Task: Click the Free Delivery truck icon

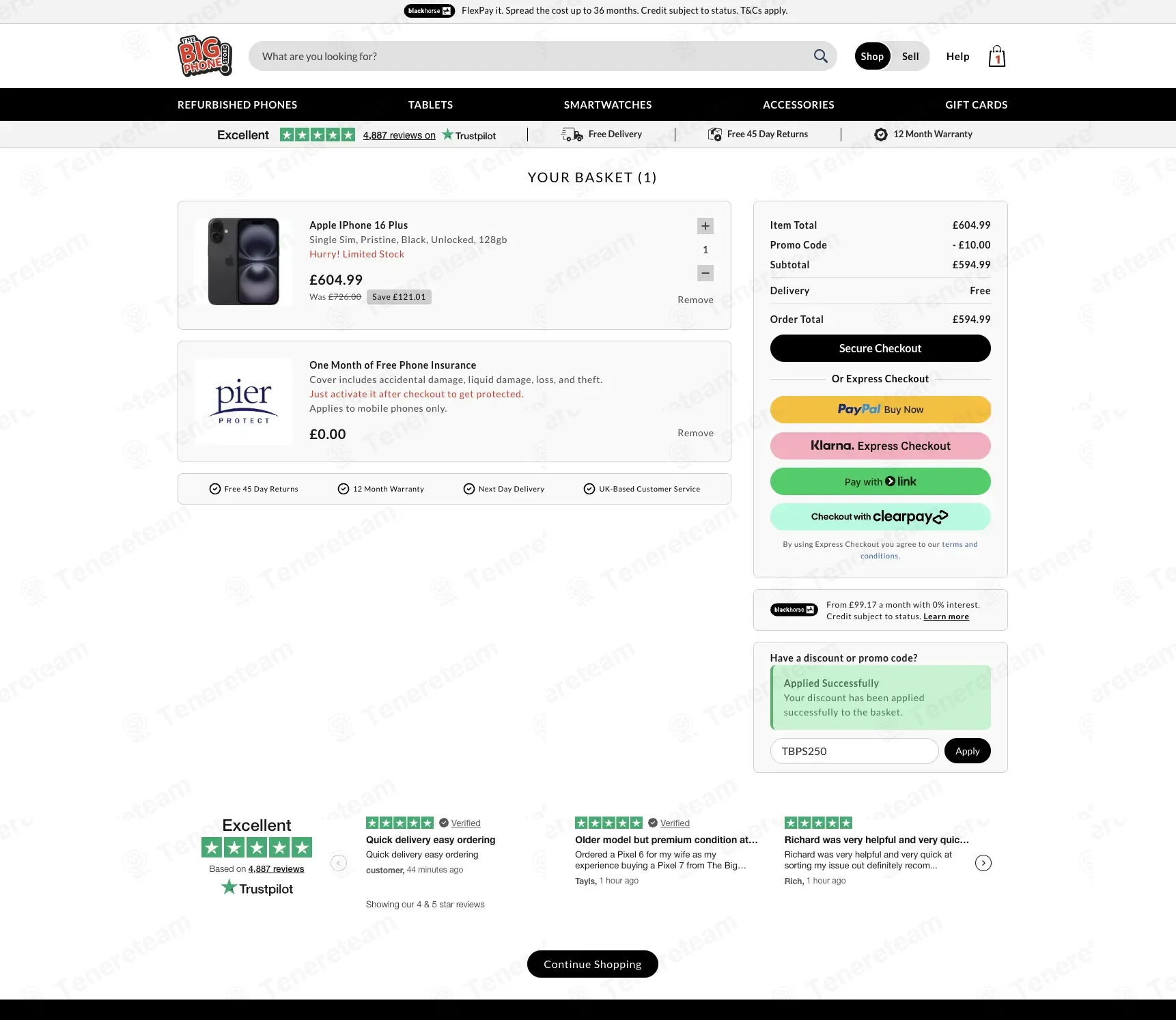Action: tap(572, 134)
